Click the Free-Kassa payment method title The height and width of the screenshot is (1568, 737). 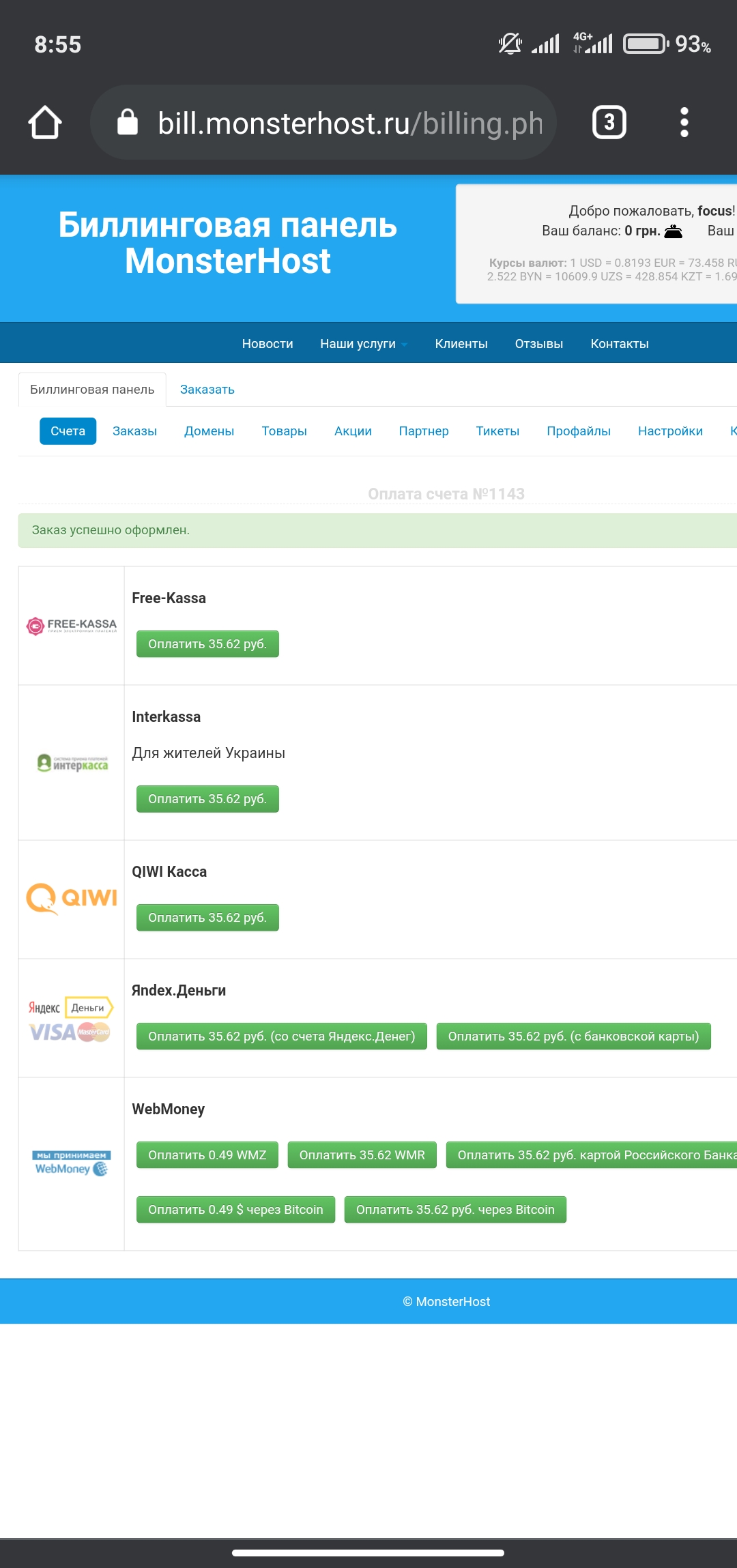pos(169,598)
